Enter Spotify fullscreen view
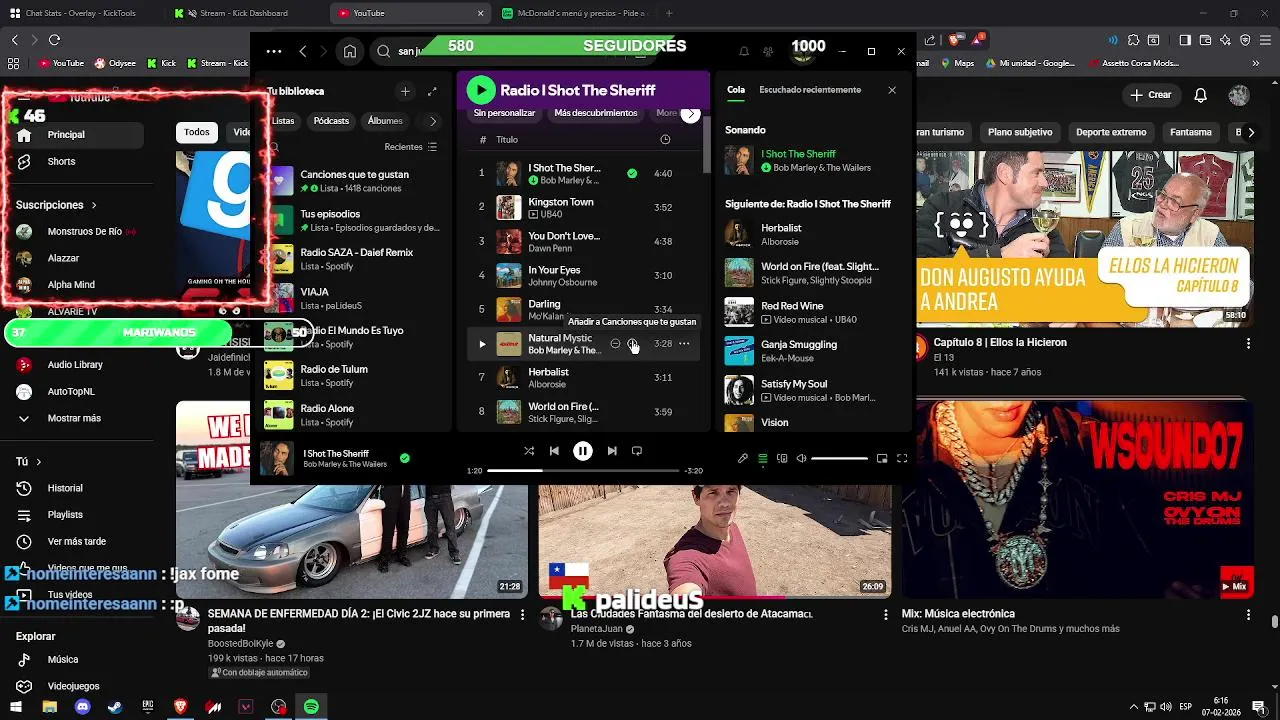Screen dimensions: 1280x720 (902, 459)
